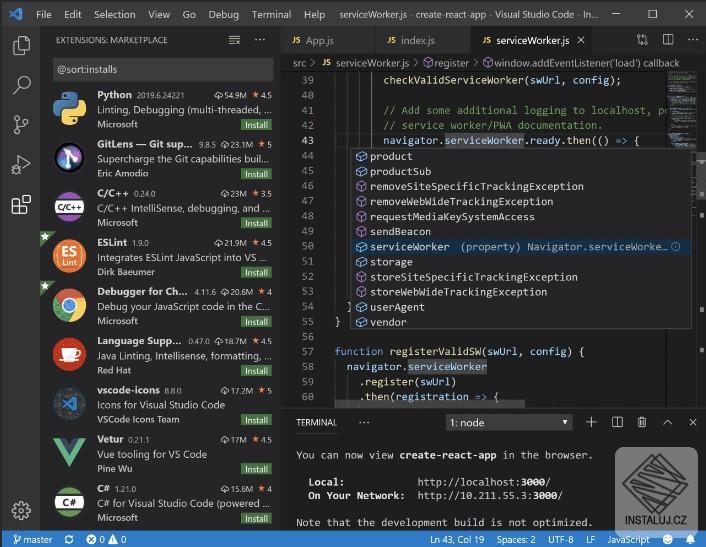
Task: Click 'register' breadcrumb segment
Action: click(446, 63)
